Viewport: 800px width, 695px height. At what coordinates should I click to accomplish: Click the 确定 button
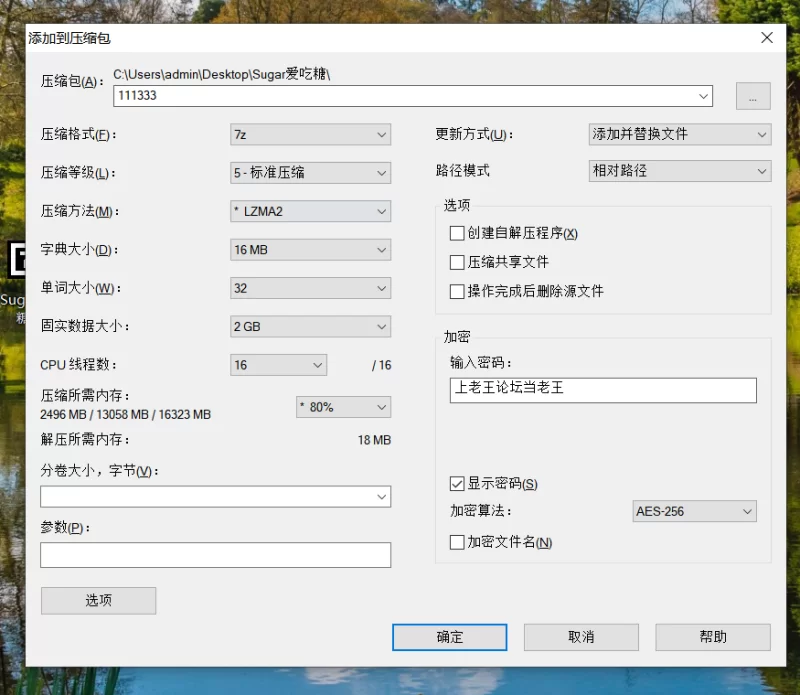449,637
